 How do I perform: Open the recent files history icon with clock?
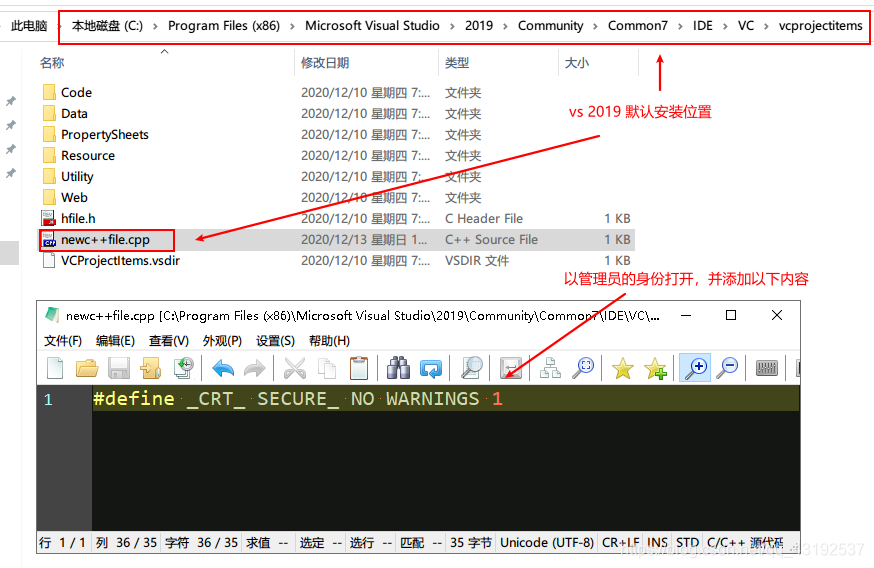183,368
